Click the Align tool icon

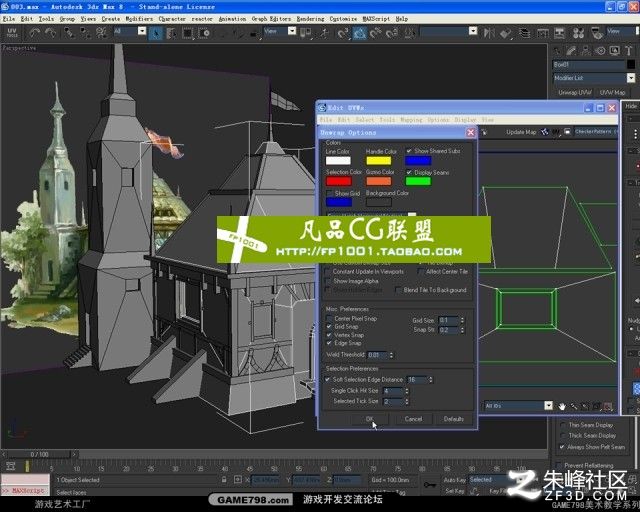(x=506, y=33)
